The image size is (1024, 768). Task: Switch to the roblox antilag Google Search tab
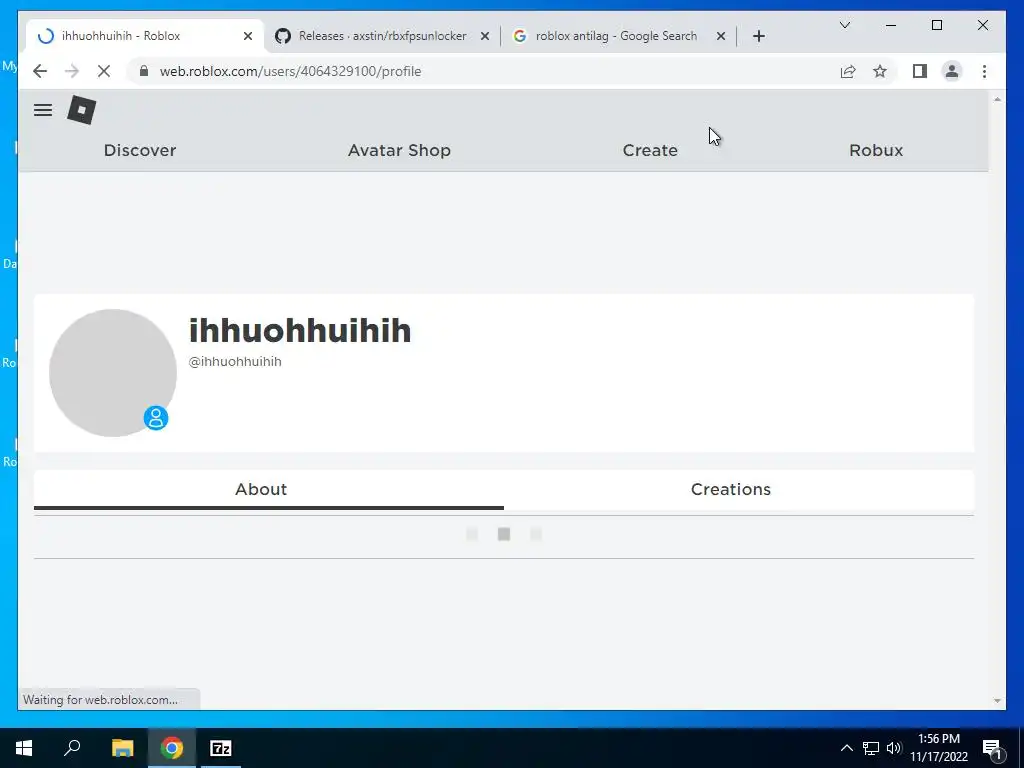619,36
